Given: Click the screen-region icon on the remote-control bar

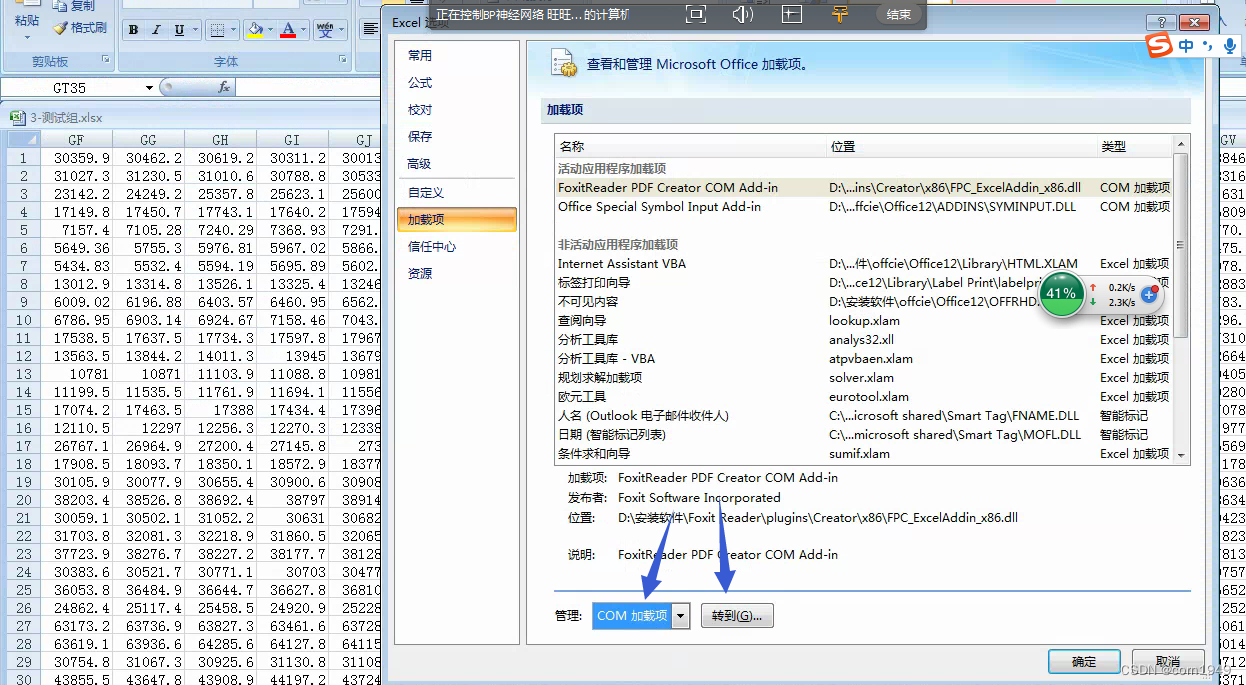Looking at the screenshot, I should point(792,14).
